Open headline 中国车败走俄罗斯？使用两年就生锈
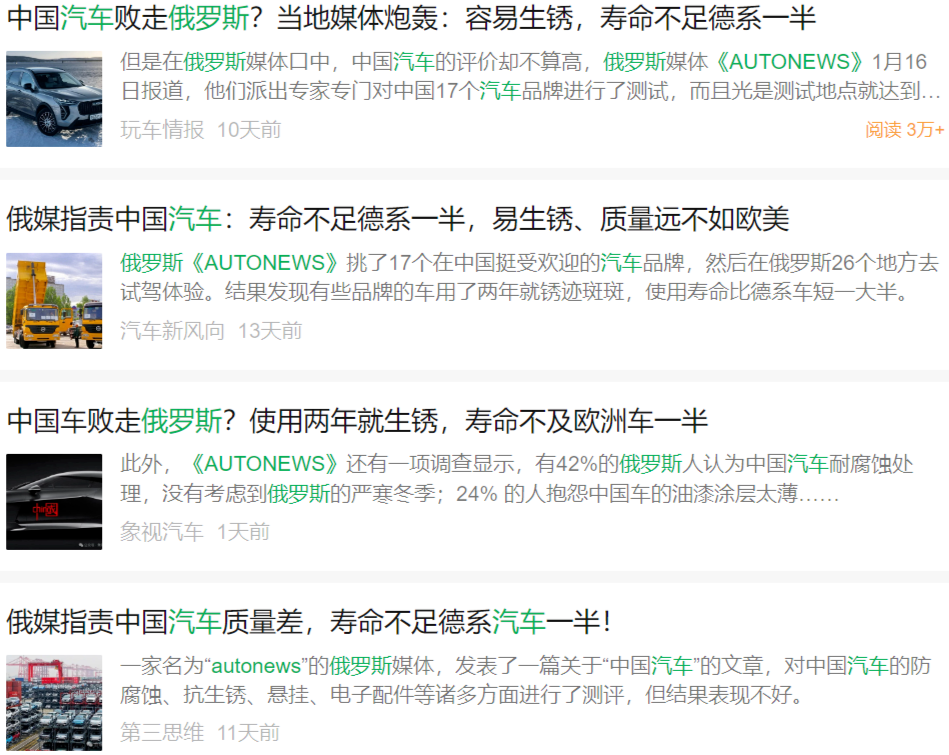Image resolution: width=949 pixels, height=755 pixels. click(357, 420)
